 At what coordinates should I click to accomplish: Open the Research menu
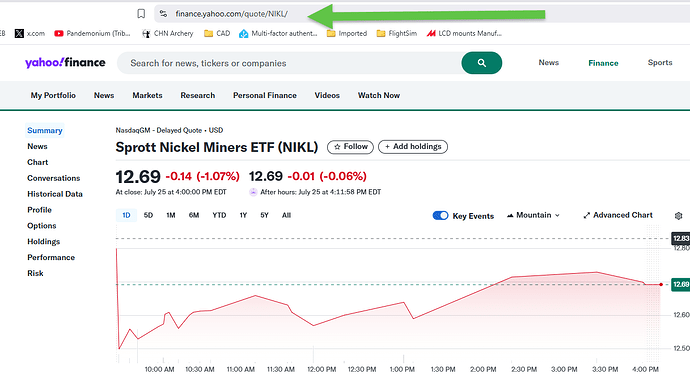pyautogui.click(x=198, y=95)
